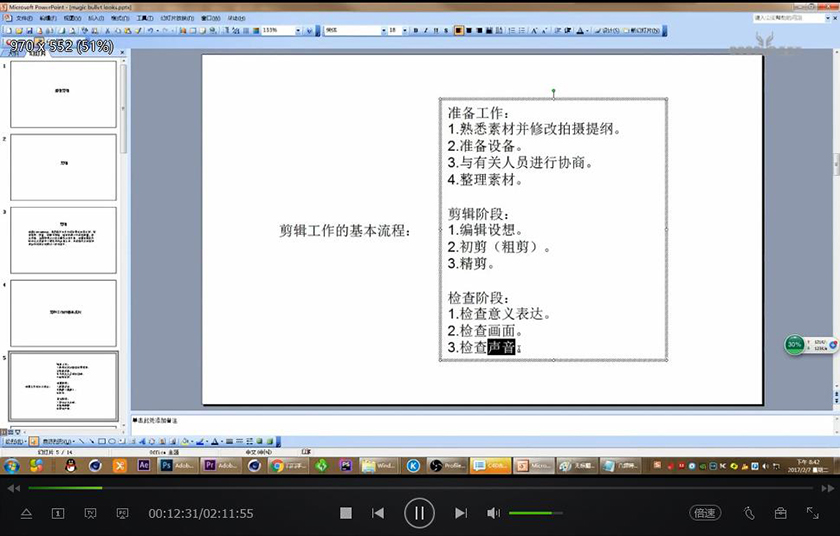
Task: Toggle text Shadow formatting
Action: (x=446, y=31)
